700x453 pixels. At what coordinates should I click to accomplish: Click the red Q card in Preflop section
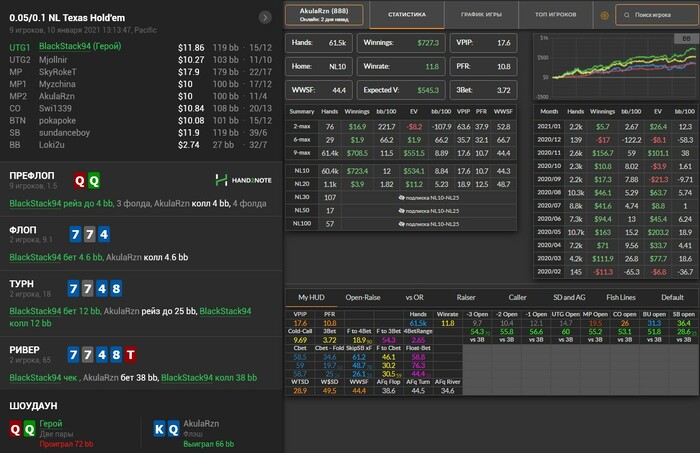tap(79, 181)
